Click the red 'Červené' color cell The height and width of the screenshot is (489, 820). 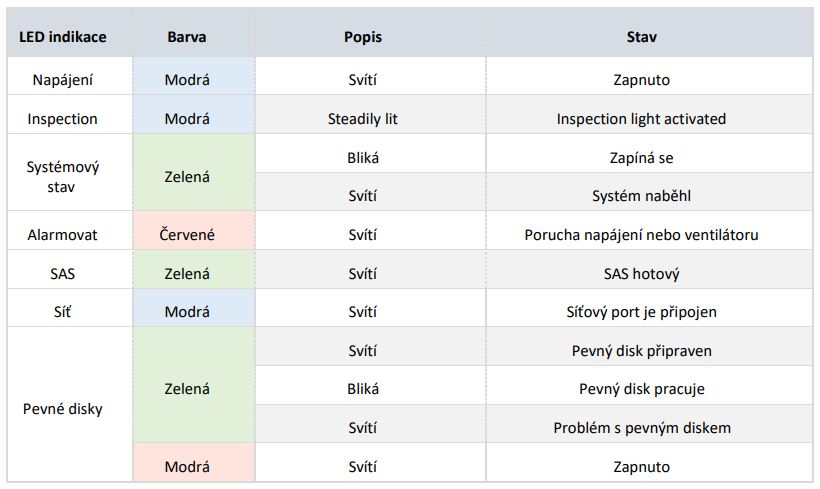[x=187, y=235]
